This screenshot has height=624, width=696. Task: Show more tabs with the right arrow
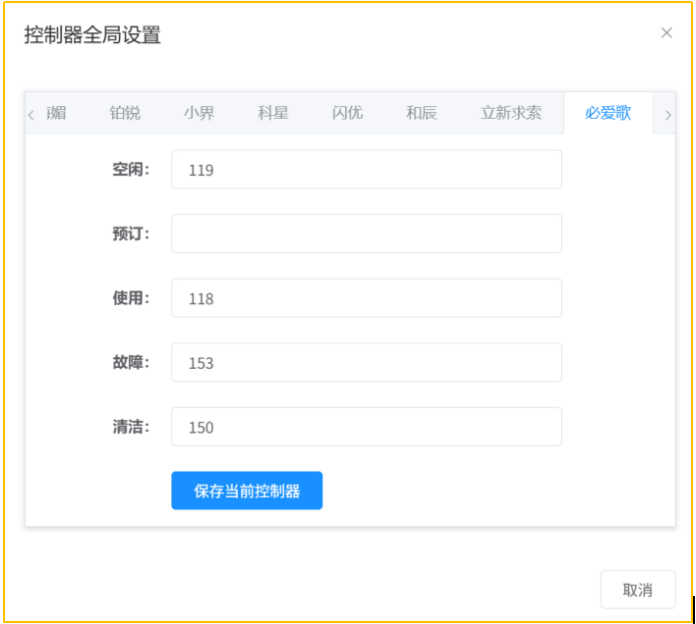tap(668, 115)
